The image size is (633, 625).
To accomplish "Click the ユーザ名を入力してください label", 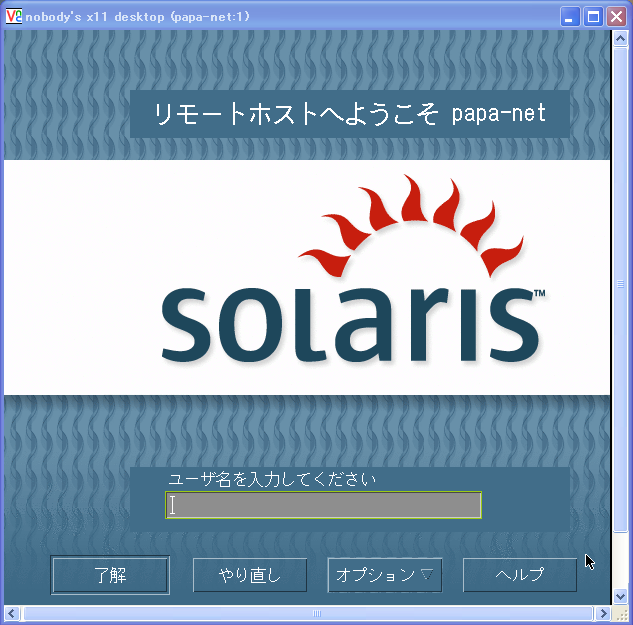I will point(272,479).
